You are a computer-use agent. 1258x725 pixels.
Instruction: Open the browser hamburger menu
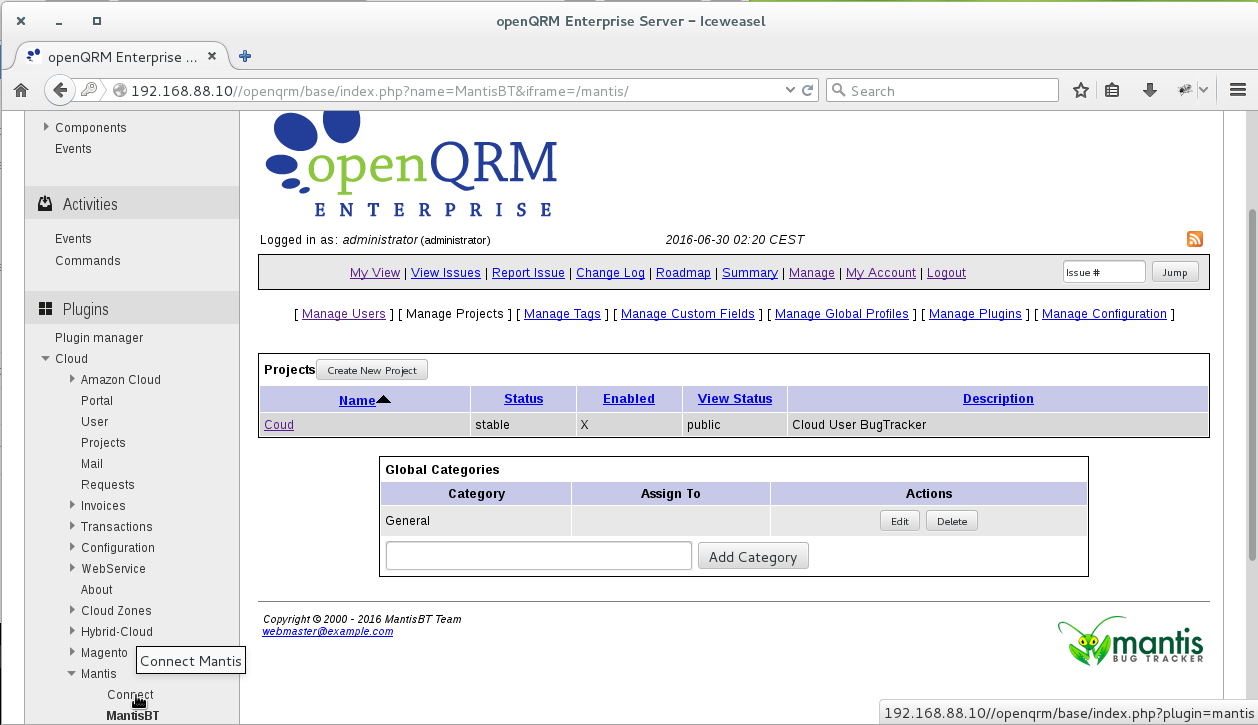1237,90
